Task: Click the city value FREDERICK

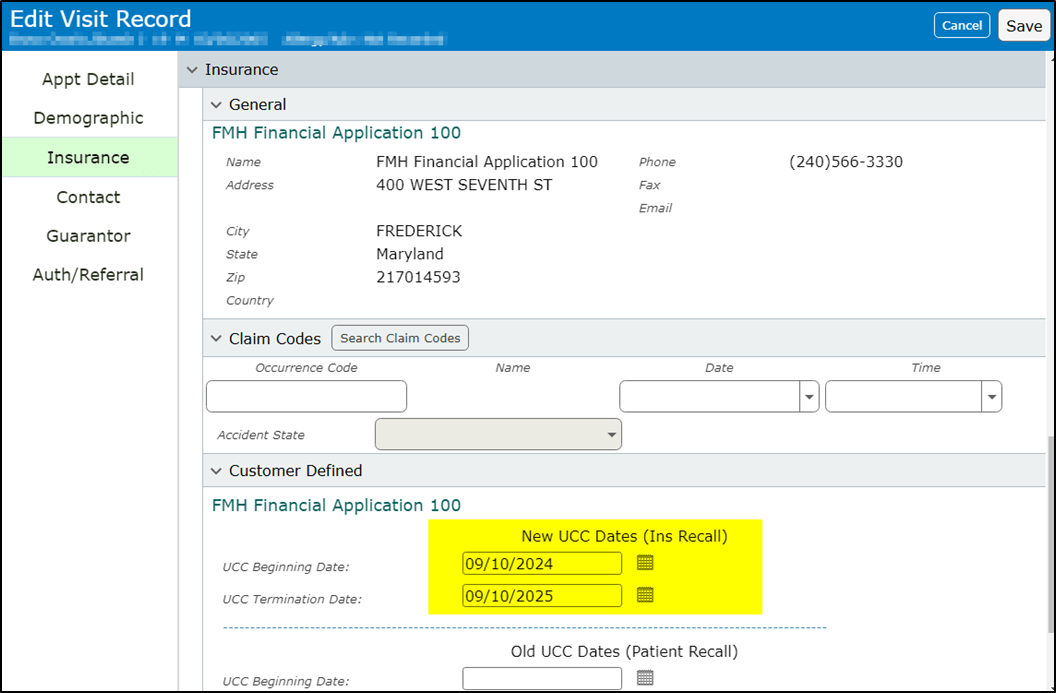Action: (x=419, y=231)
